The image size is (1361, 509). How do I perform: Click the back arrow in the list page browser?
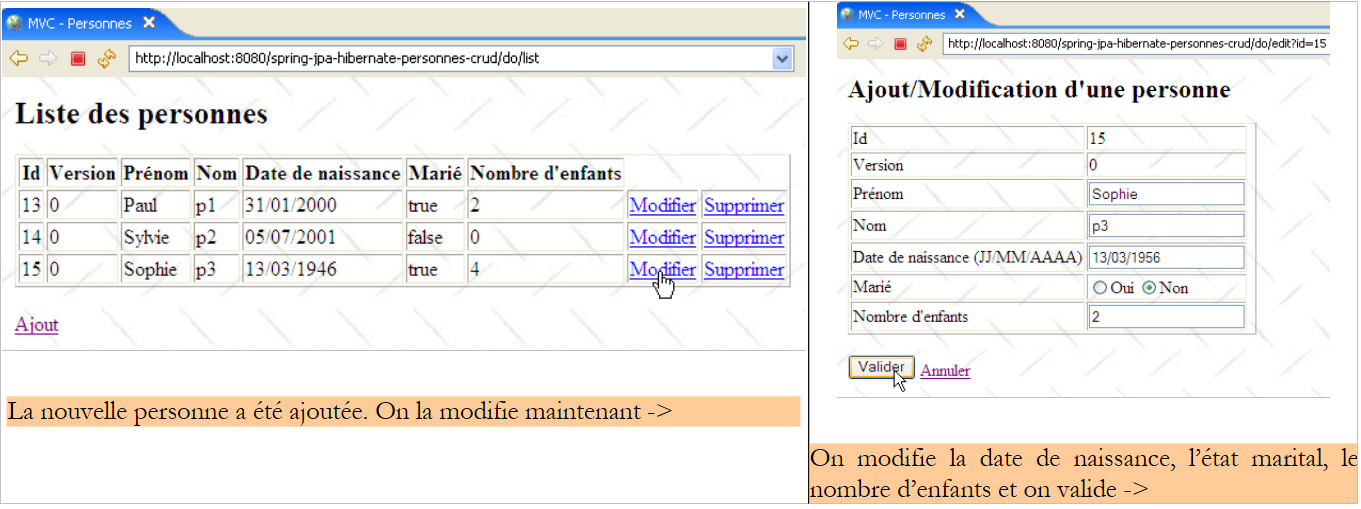pyautogui.click(x=18, y=59)
